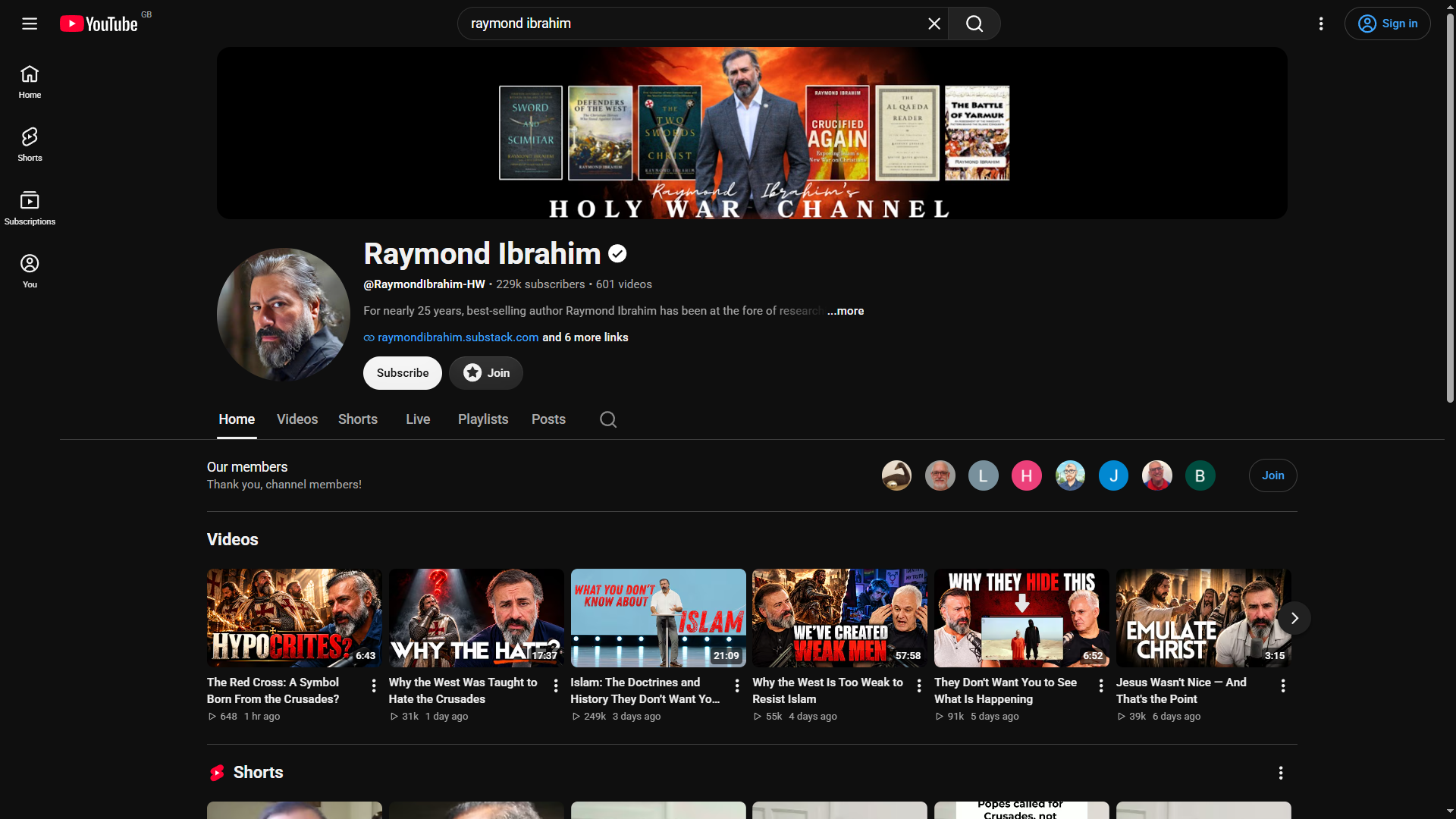Image resolution: width=1456 pixels, height=819 pixels.
Task: Open options for 'Why the West Was Taught' video
Action: (555, 686)
